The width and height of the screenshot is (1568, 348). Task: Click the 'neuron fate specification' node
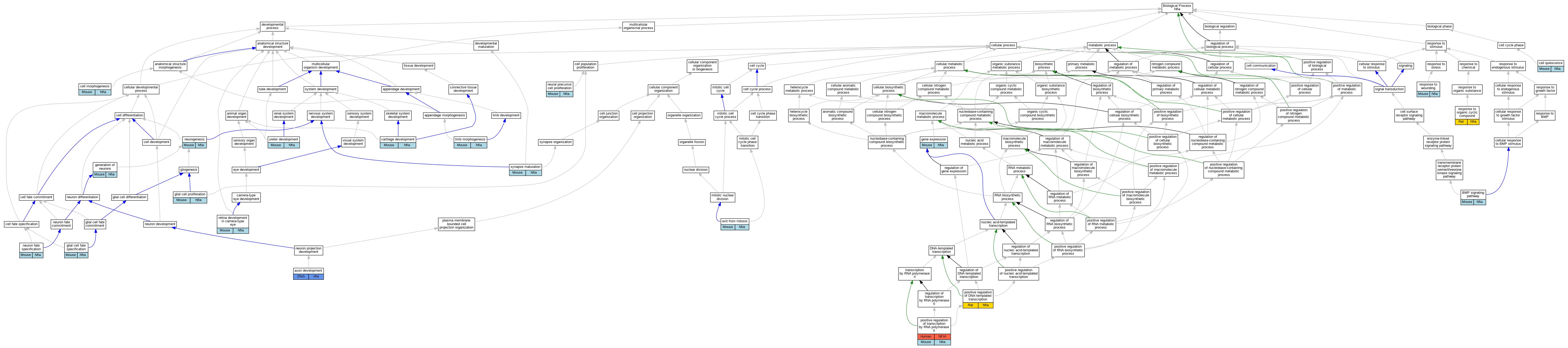(x=31, y=250)
